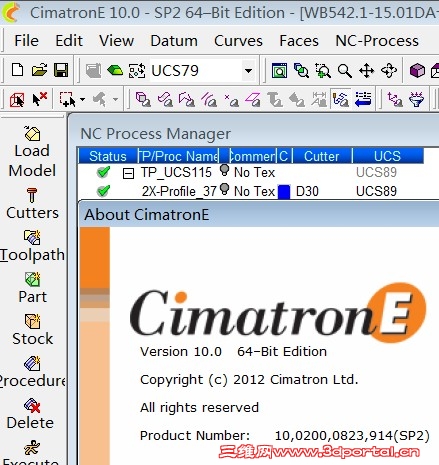Toggle the highlighted chain selection icon
This screenshot has width=439, height=465.
(x=341, y=99)
